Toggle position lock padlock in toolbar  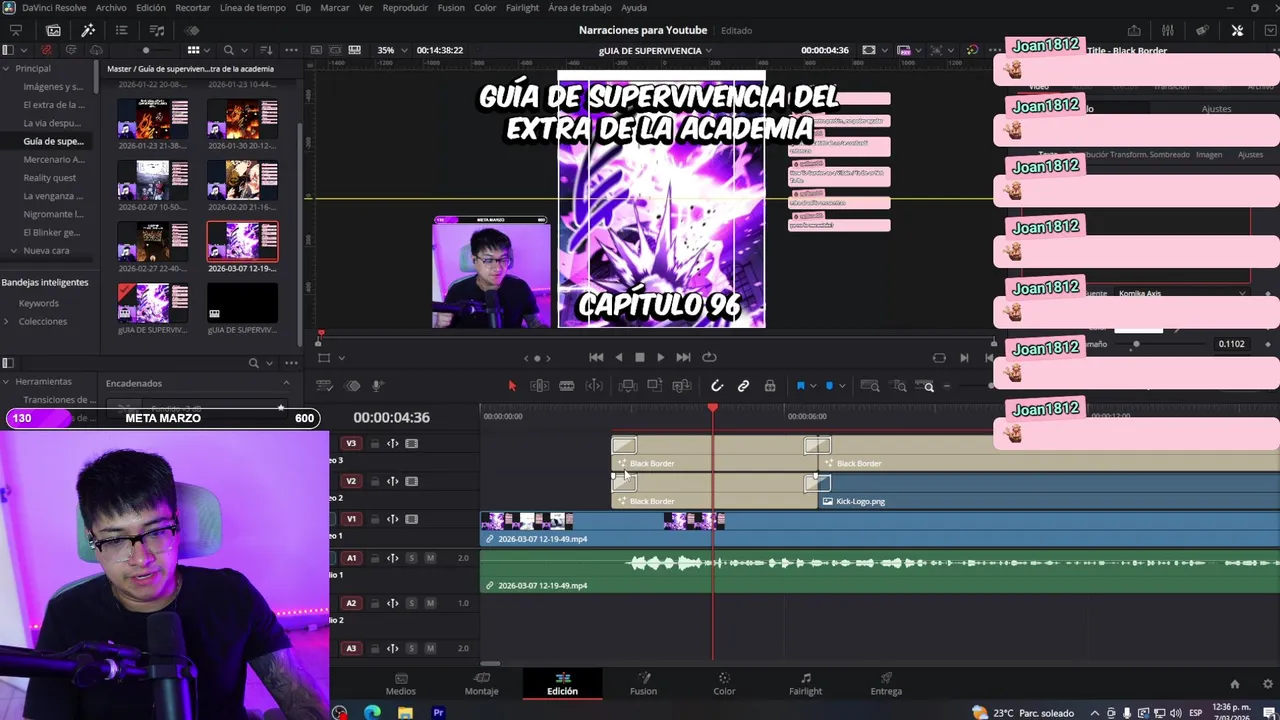(x=770, y=386)
